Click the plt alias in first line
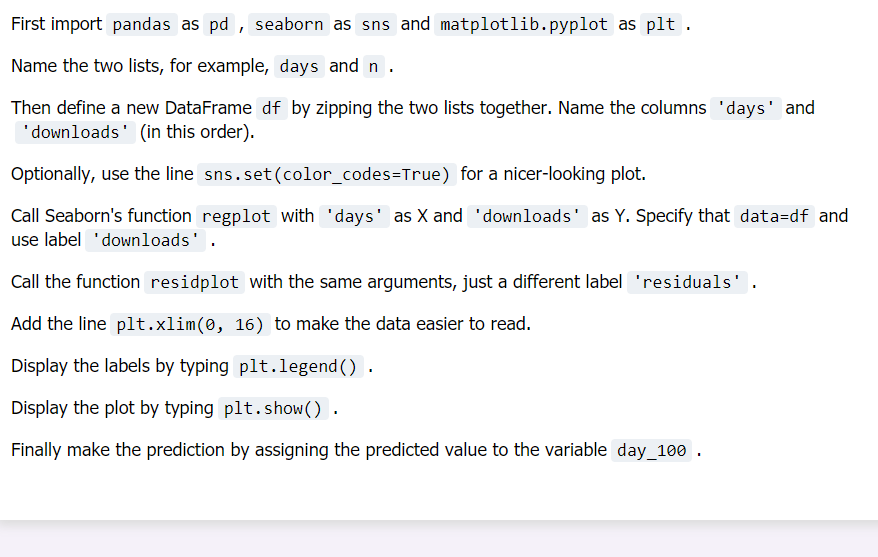Screen dimensions: 878x557 [661, 25]
